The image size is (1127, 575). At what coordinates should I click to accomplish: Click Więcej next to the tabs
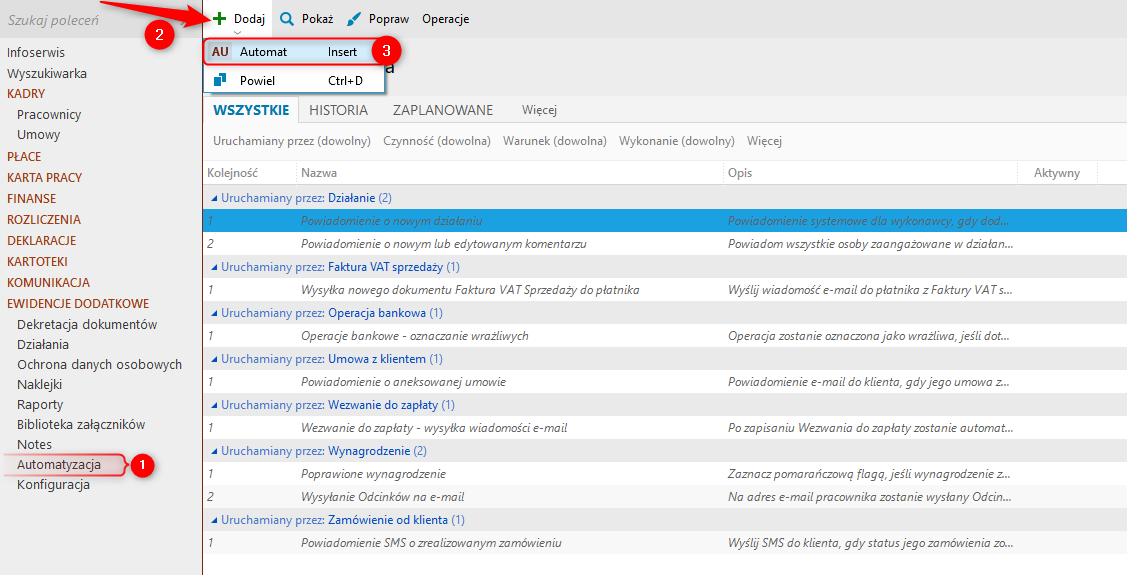[x=539, y=110]
